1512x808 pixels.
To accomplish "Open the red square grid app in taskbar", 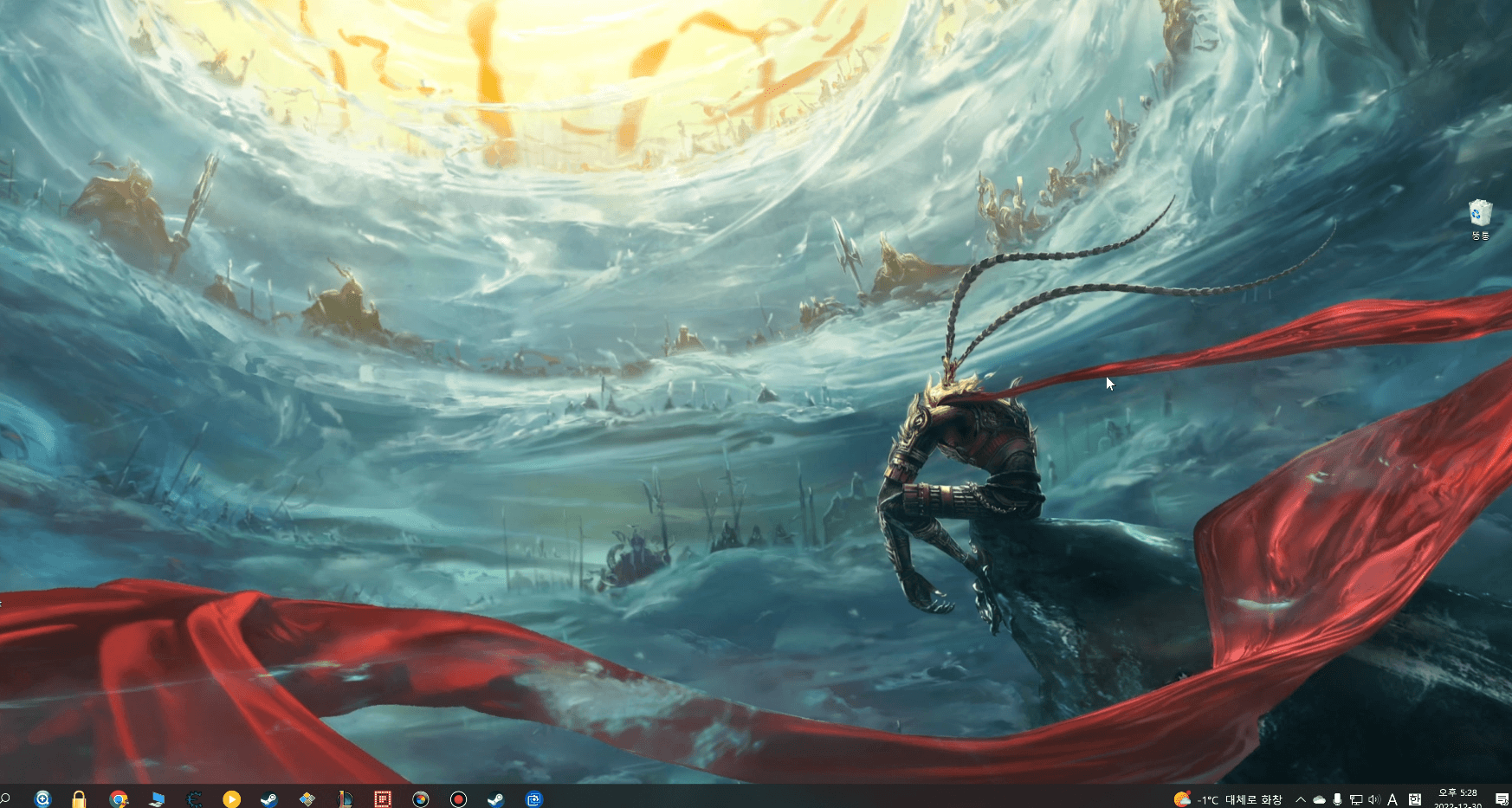I will point(383,799).
